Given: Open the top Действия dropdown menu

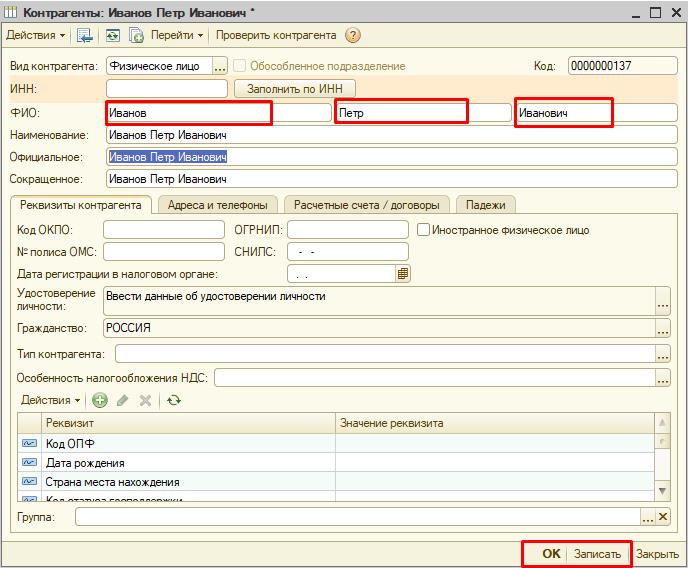Looking at the screenshot, I should 36,35.
